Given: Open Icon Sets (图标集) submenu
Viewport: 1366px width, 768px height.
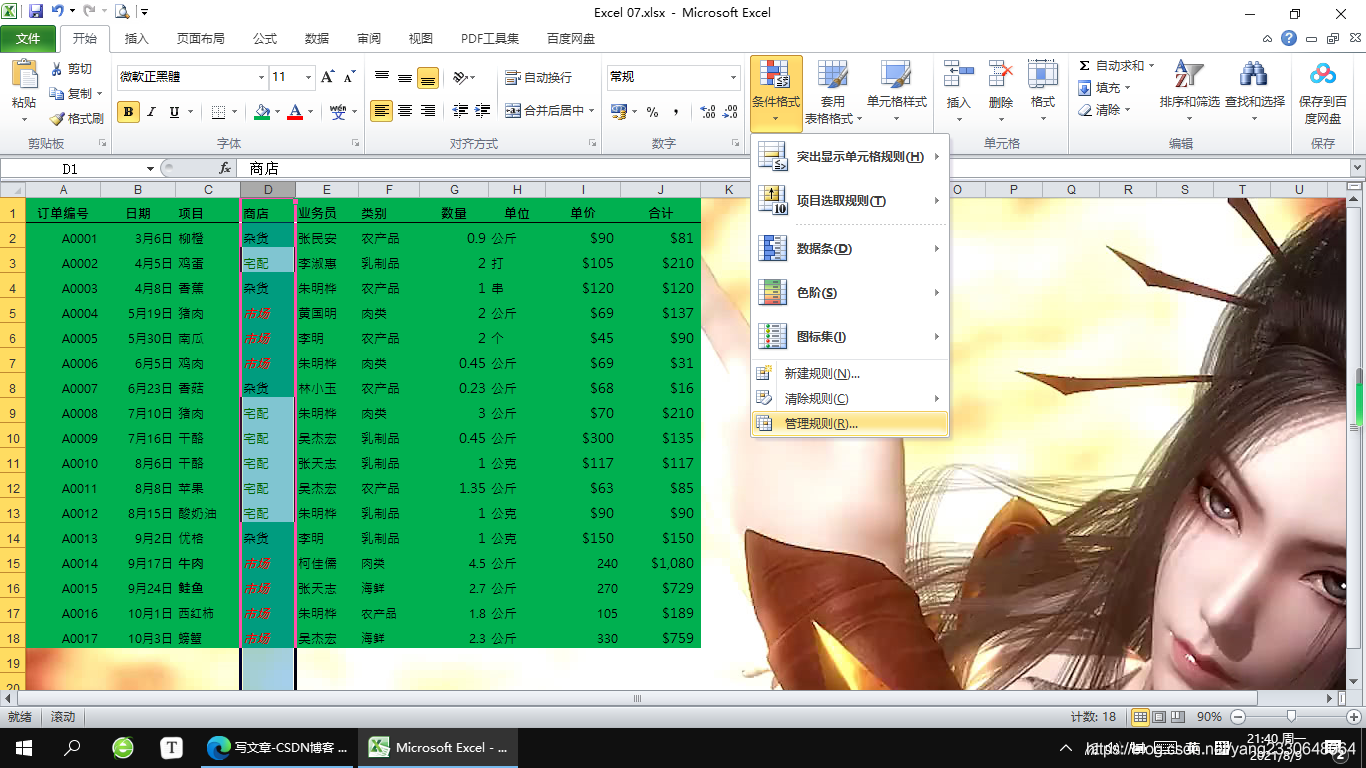Looking at the screenshot, I should click(849, 337).
